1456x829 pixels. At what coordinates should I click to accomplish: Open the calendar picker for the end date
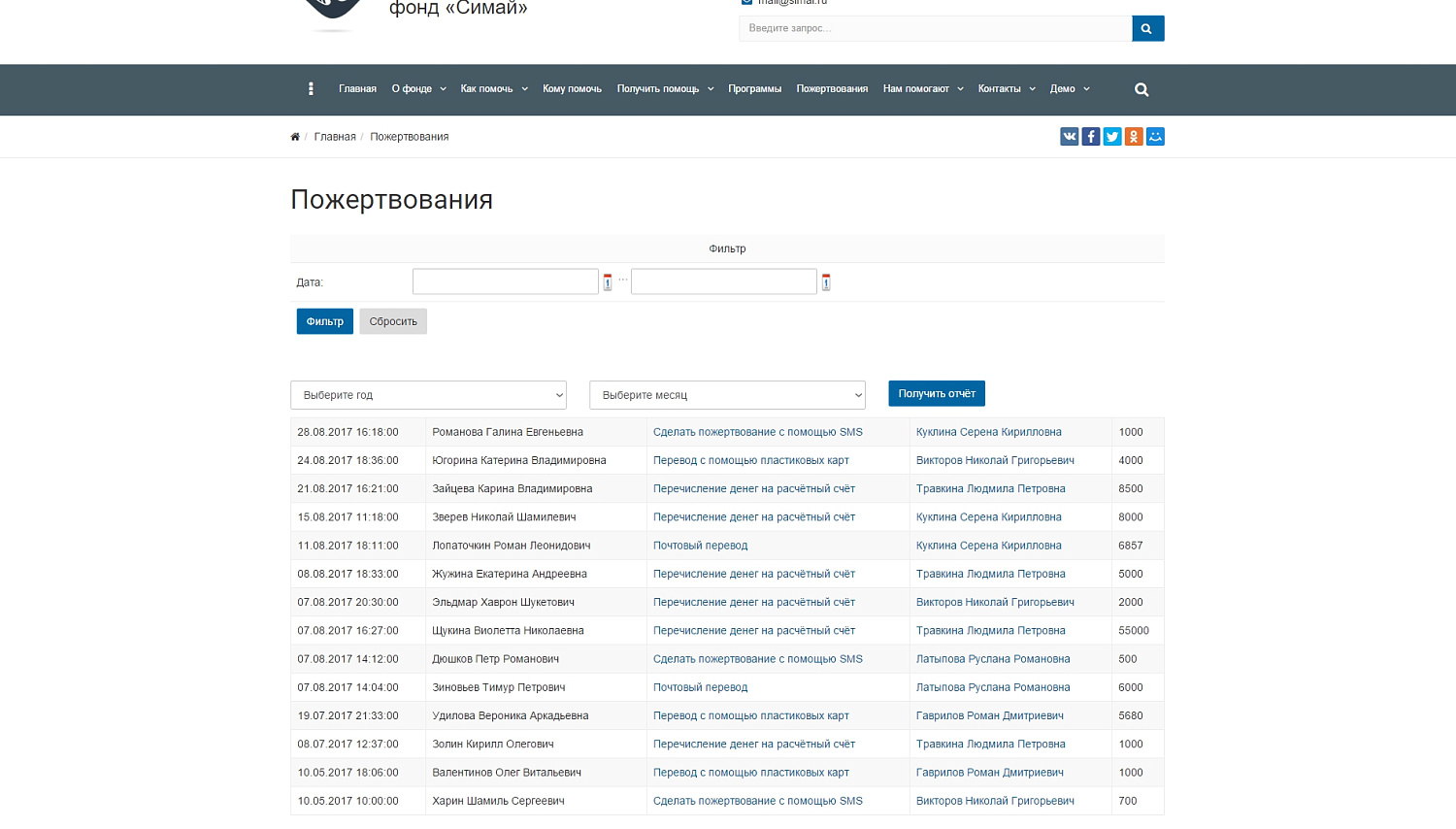tap(826, 282)
